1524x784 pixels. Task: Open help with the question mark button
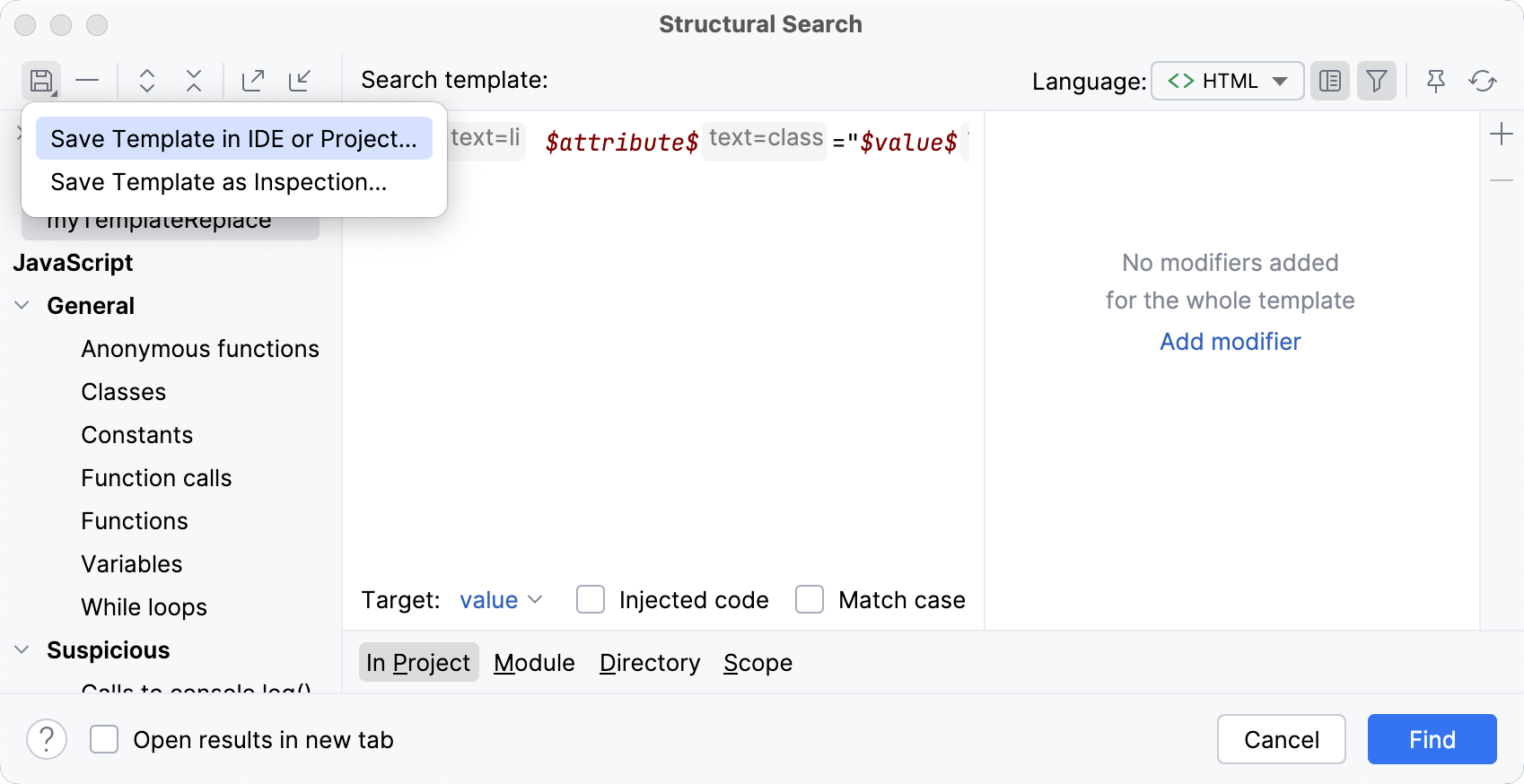point(47,739)
